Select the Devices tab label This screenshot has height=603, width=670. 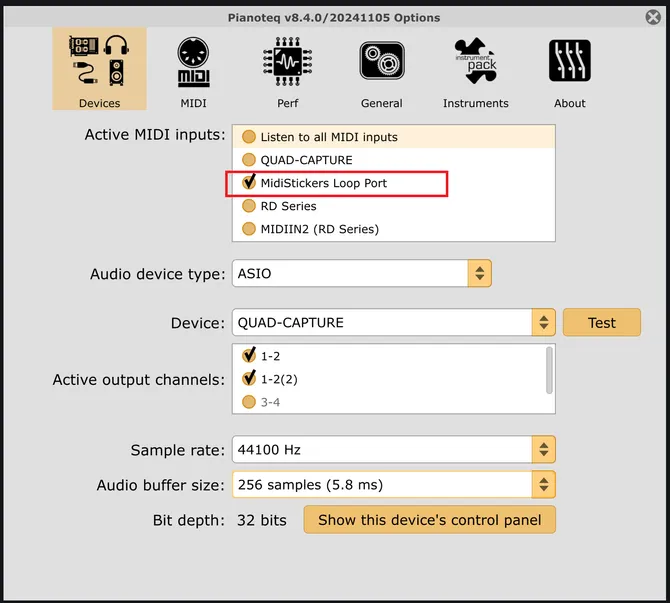[99, 103]
